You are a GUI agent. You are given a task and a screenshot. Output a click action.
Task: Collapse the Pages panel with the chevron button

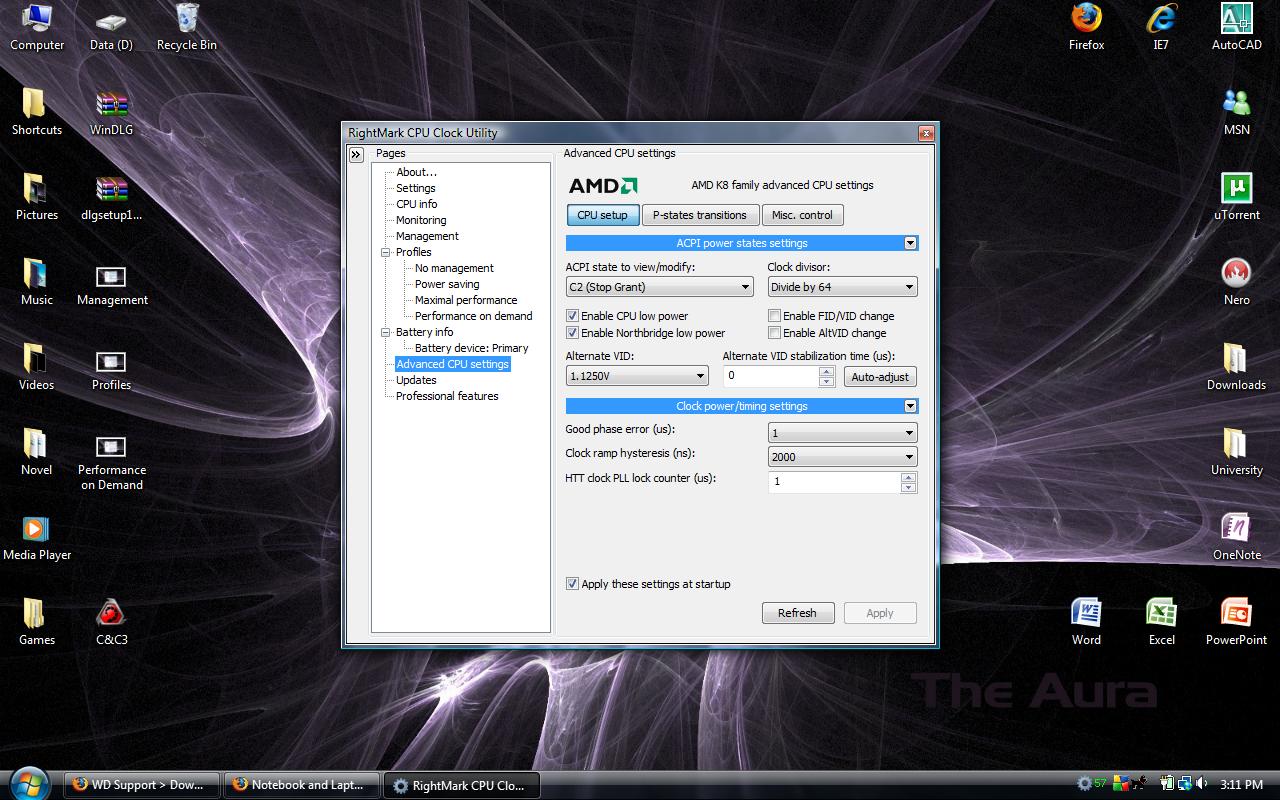click(356, 155)
